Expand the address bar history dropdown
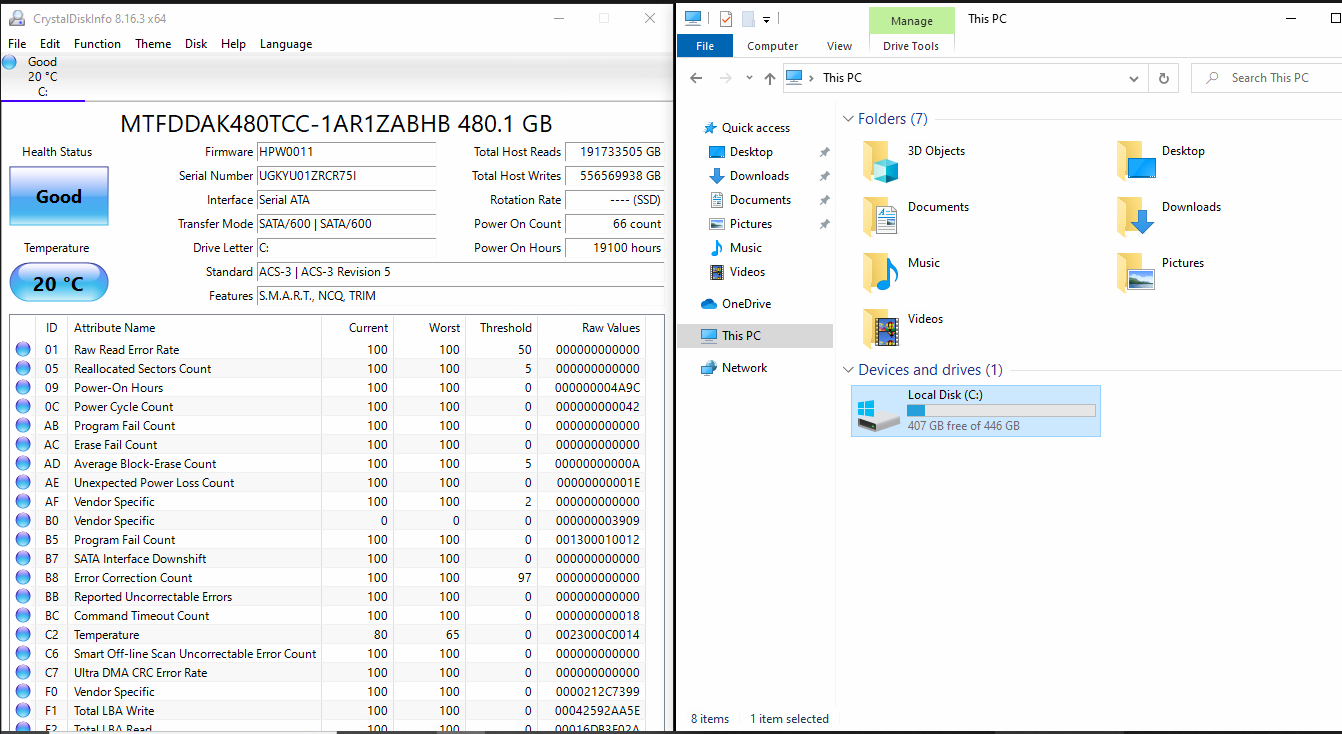The width and height of the screenshot is (1342, 734). point(1134,78)
